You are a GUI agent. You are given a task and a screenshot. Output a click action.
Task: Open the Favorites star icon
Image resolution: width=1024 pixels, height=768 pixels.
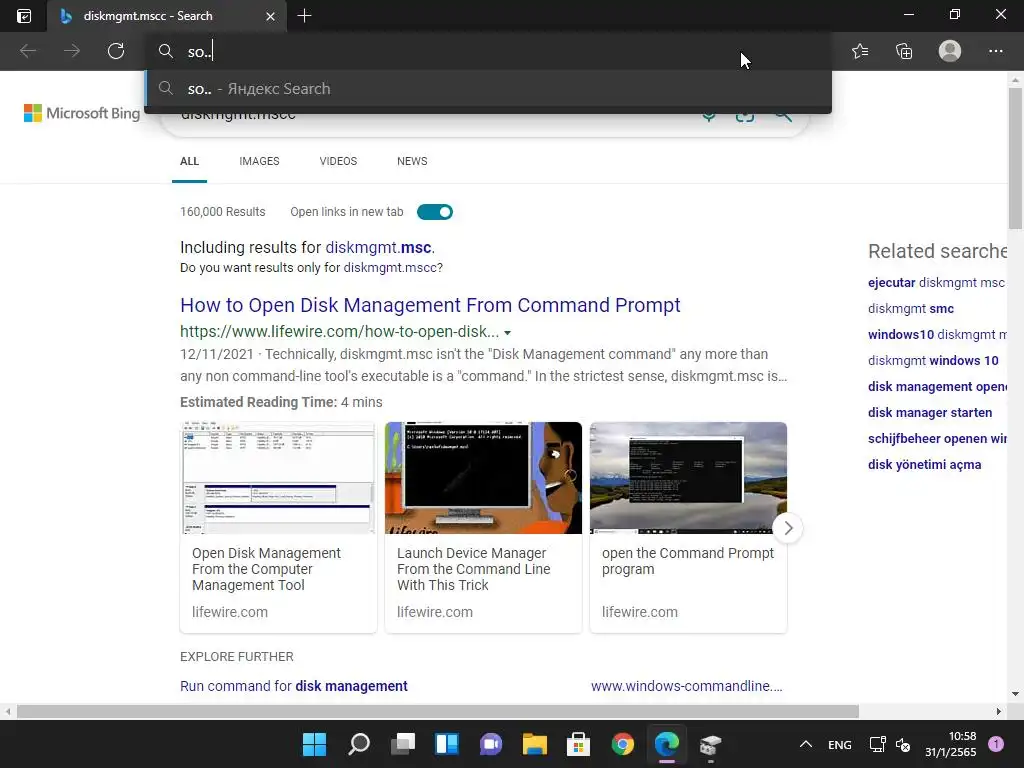click(x=860, y=51)
